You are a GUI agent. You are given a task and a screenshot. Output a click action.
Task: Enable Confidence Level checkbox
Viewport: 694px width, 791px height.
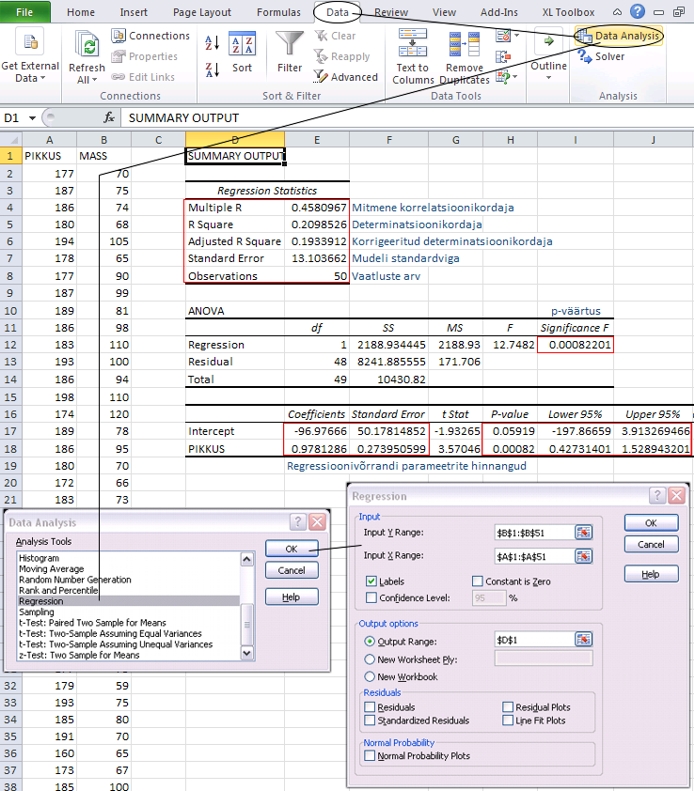coord(371,598)
